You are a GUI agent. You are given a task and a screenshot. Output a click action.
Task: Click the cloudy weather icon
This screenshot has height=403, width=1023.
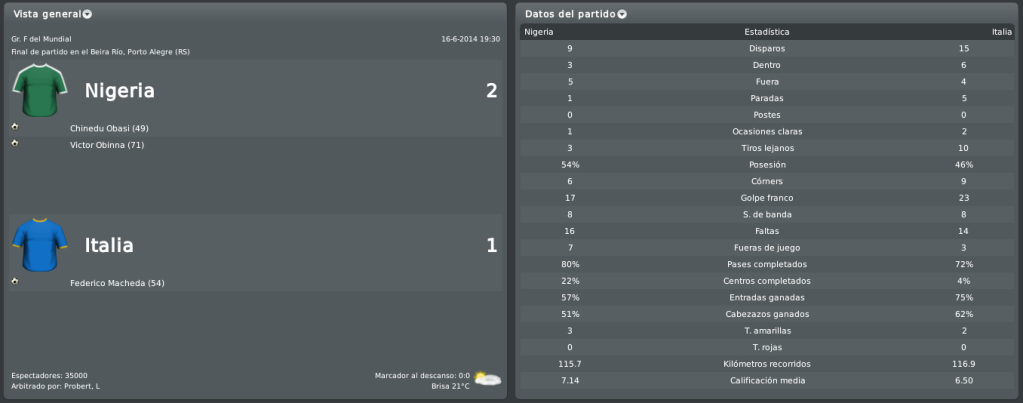coord(487,378)
